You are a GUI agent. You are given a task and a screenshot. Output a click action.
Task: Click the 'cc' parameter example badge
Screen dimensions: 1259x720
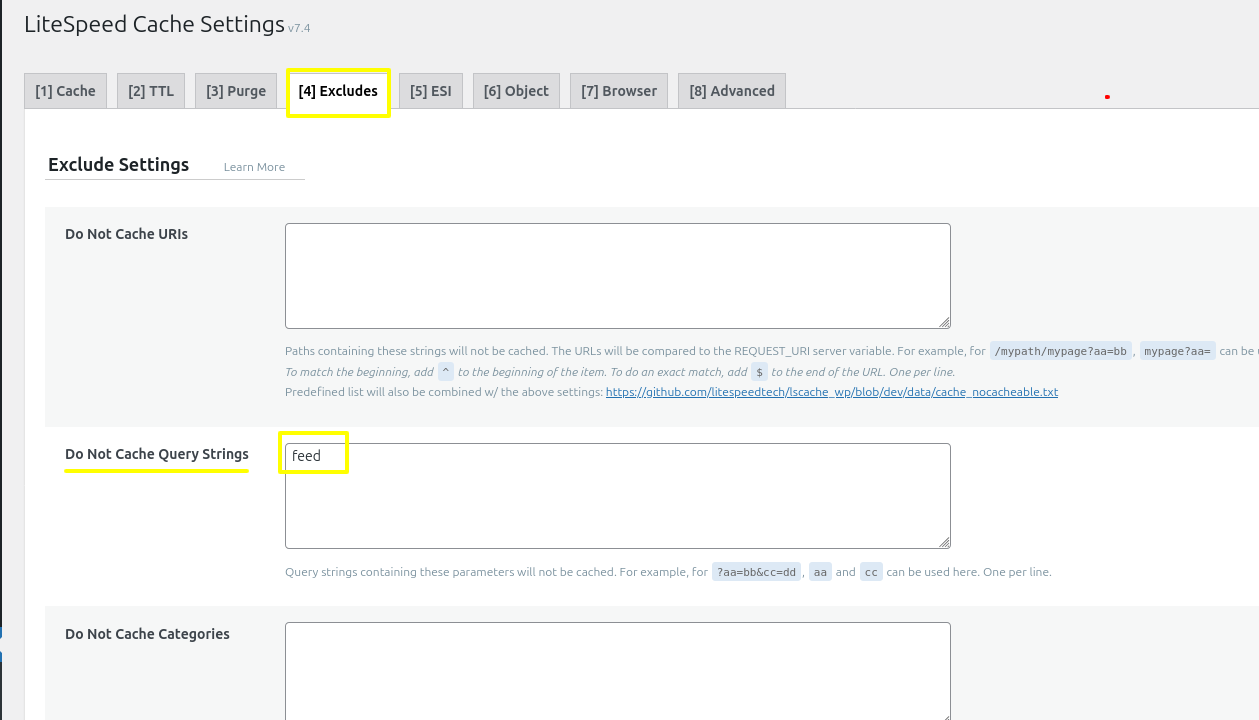coord(870,571)
